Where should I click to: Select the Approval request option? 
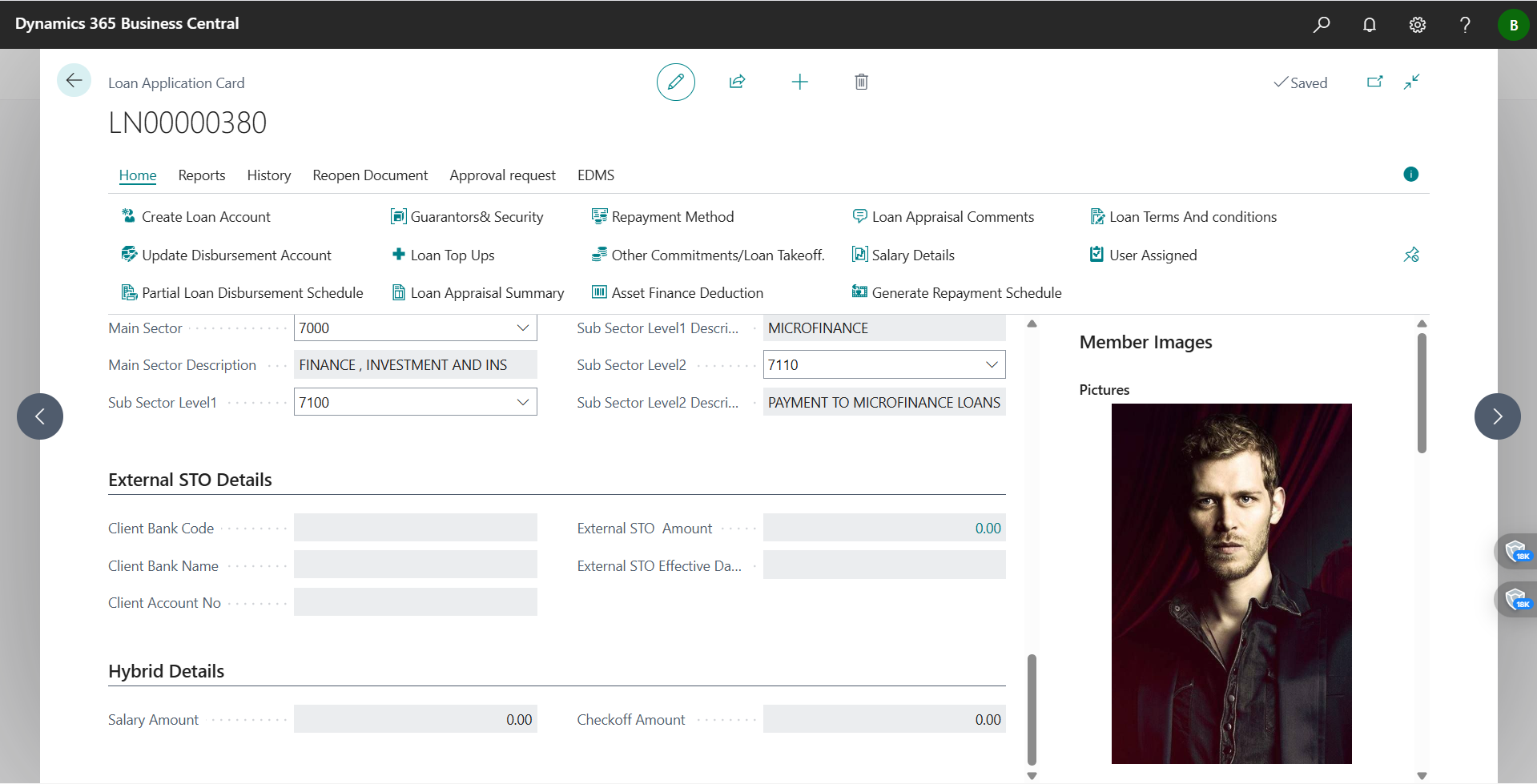502,175
